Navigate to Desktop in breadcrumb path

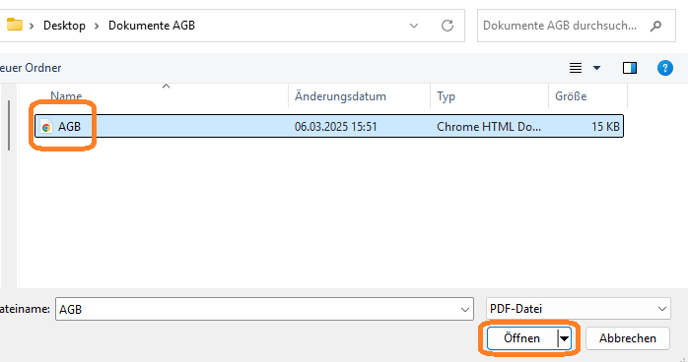coord(64,25)
